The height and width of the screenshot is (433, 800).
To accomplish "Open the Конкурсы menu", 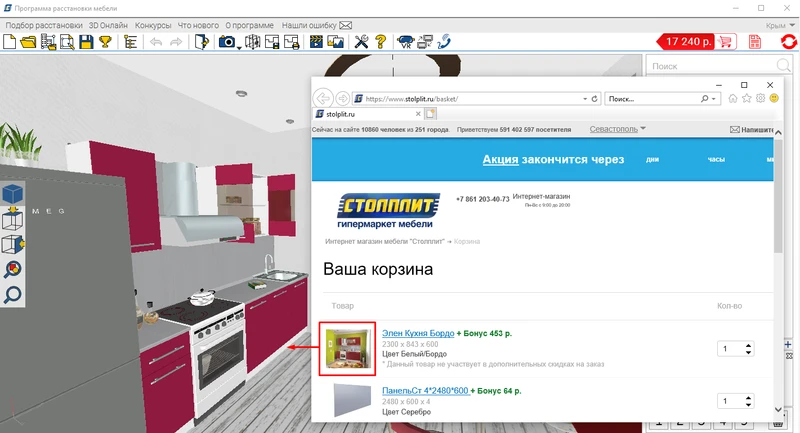I will 152,23.
